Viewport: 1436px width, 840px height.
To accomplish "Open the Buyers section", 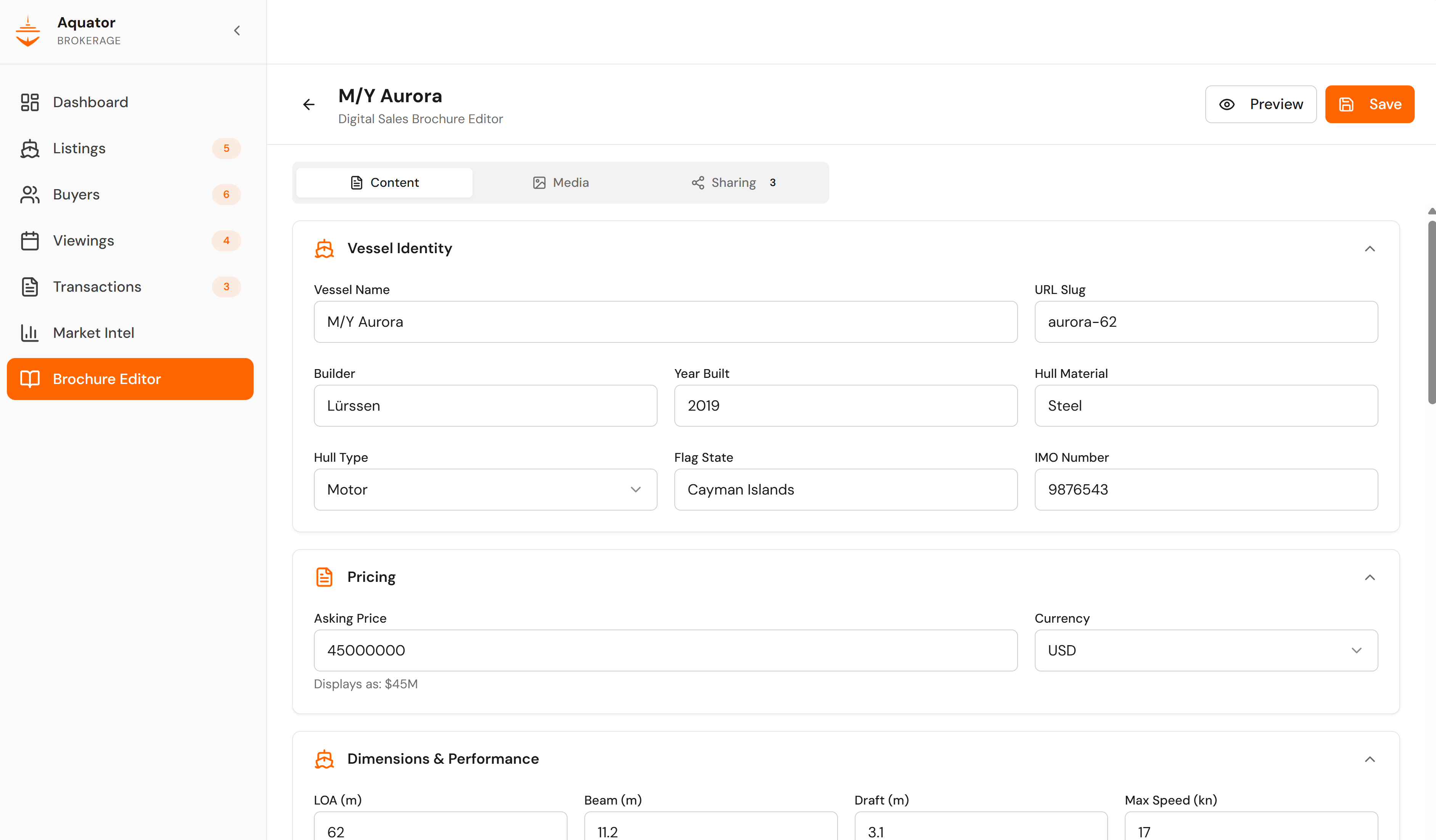I will 76,194.
